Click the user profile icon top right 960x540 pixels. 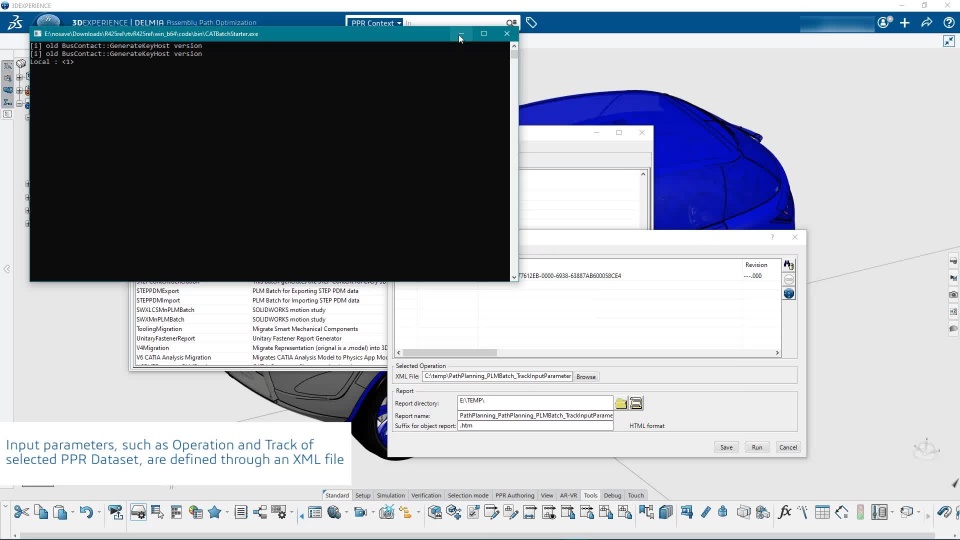(x=883, y=23)
